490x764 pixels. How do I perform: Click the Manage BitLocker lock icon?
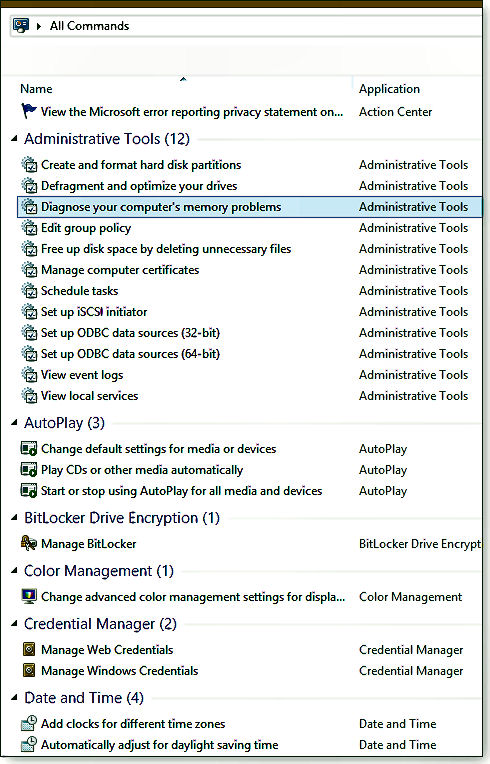click(x=29, y=543)
